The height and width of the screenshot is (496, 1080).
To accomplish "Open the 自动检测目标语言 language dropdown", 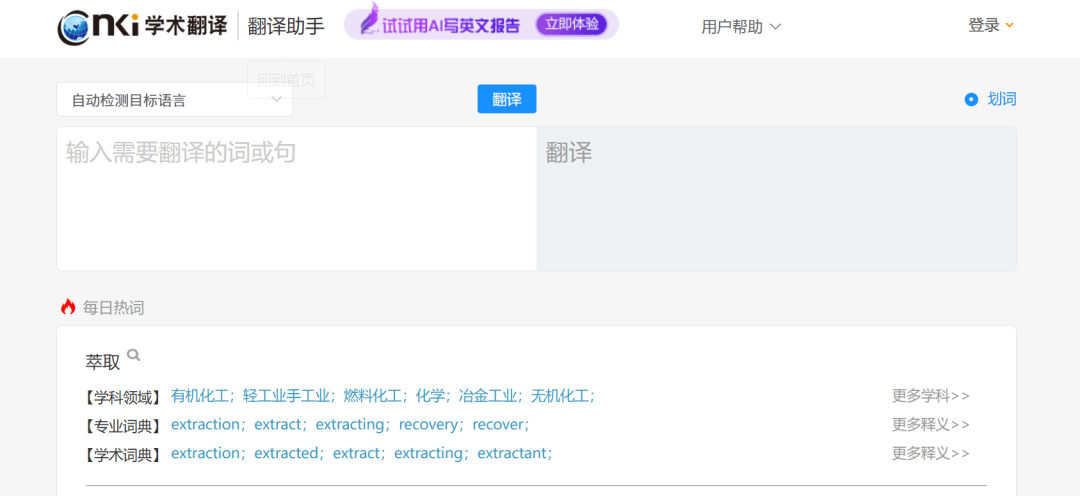I will tap(174, 100).
